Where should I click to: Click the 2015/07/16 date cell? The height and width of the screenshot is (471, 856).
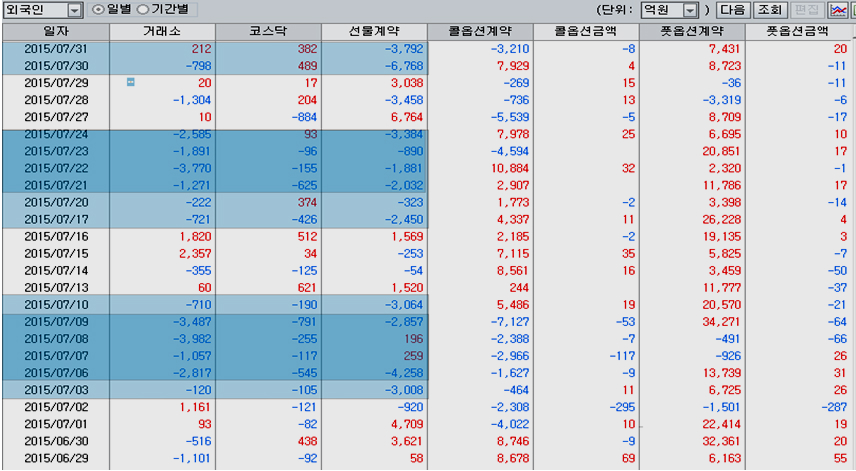pos(55,236)
